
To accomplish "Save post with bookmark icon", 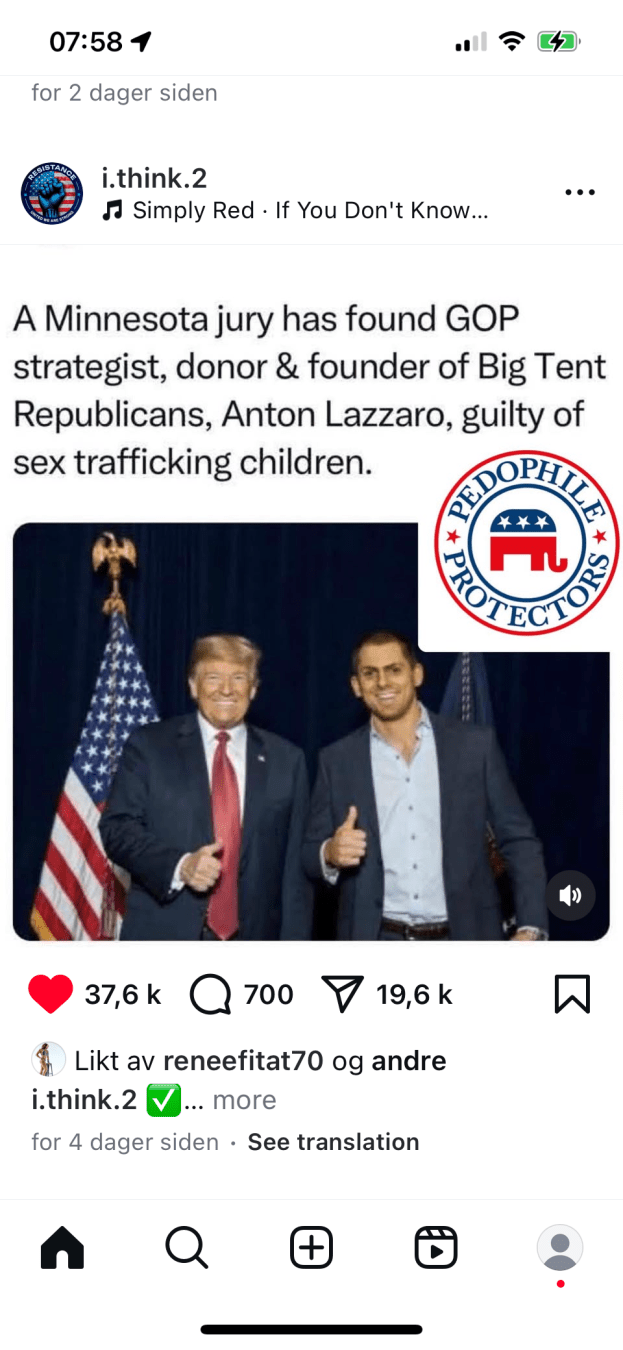I will point(572,994).
